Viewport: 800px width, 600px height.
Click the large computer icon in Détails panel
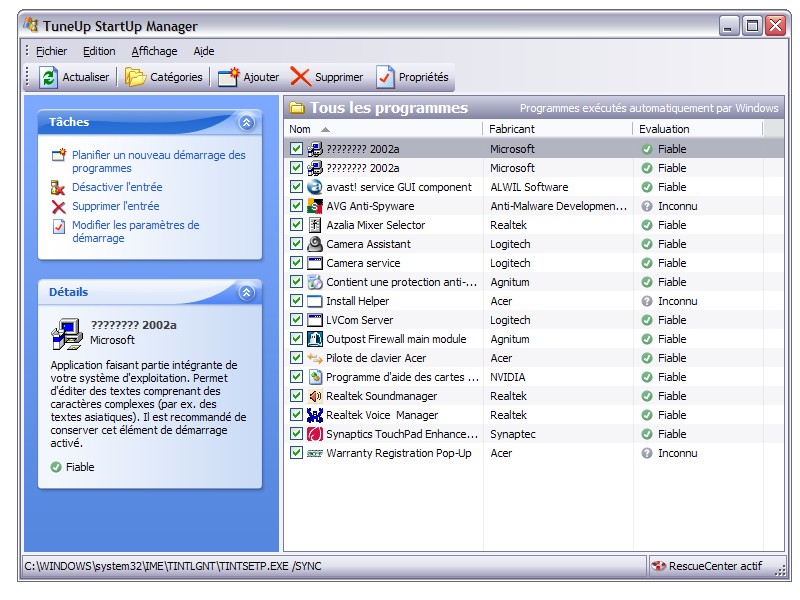click(67, 334)
